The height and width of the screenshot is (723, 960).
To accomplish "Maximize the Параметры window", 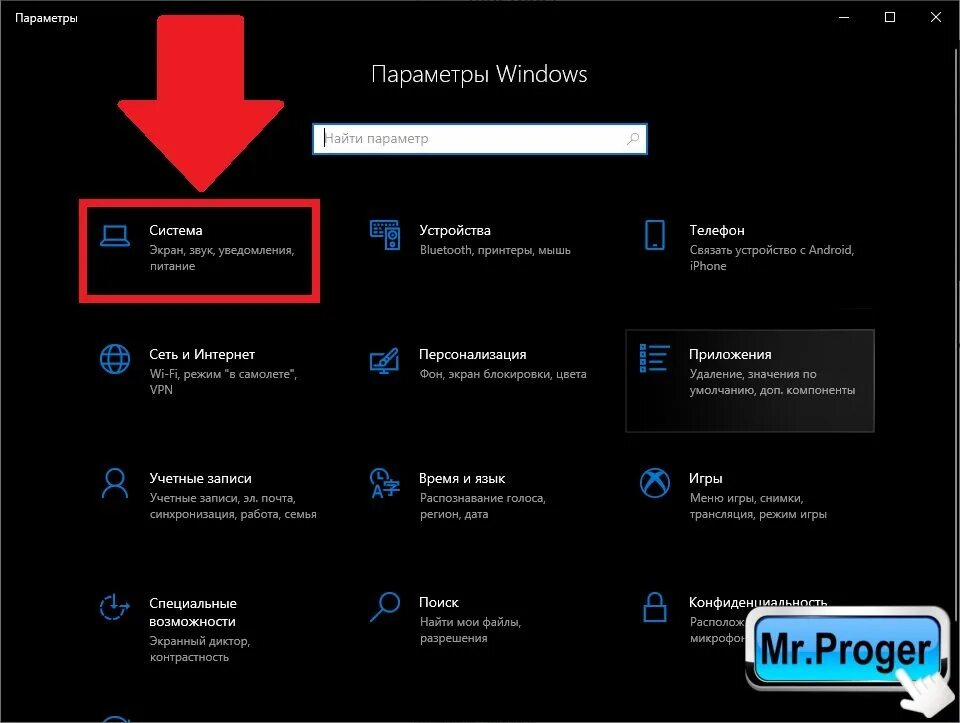I will tap(890, 17).
